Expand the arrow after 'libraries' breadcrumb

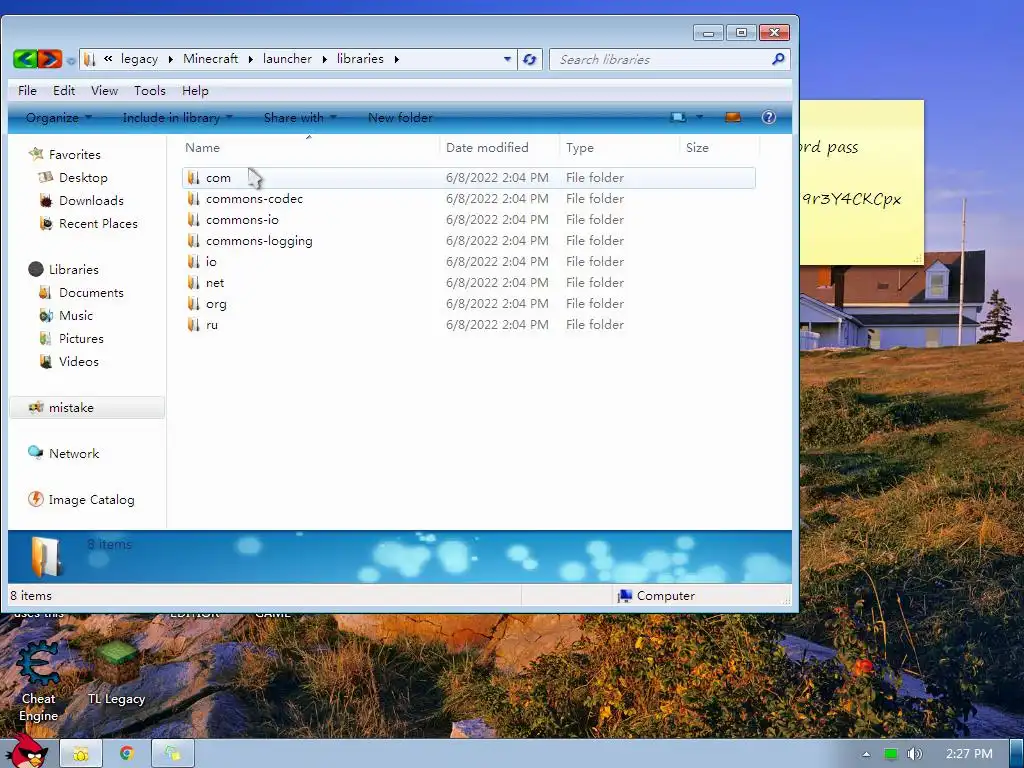[x=396, y=59]
